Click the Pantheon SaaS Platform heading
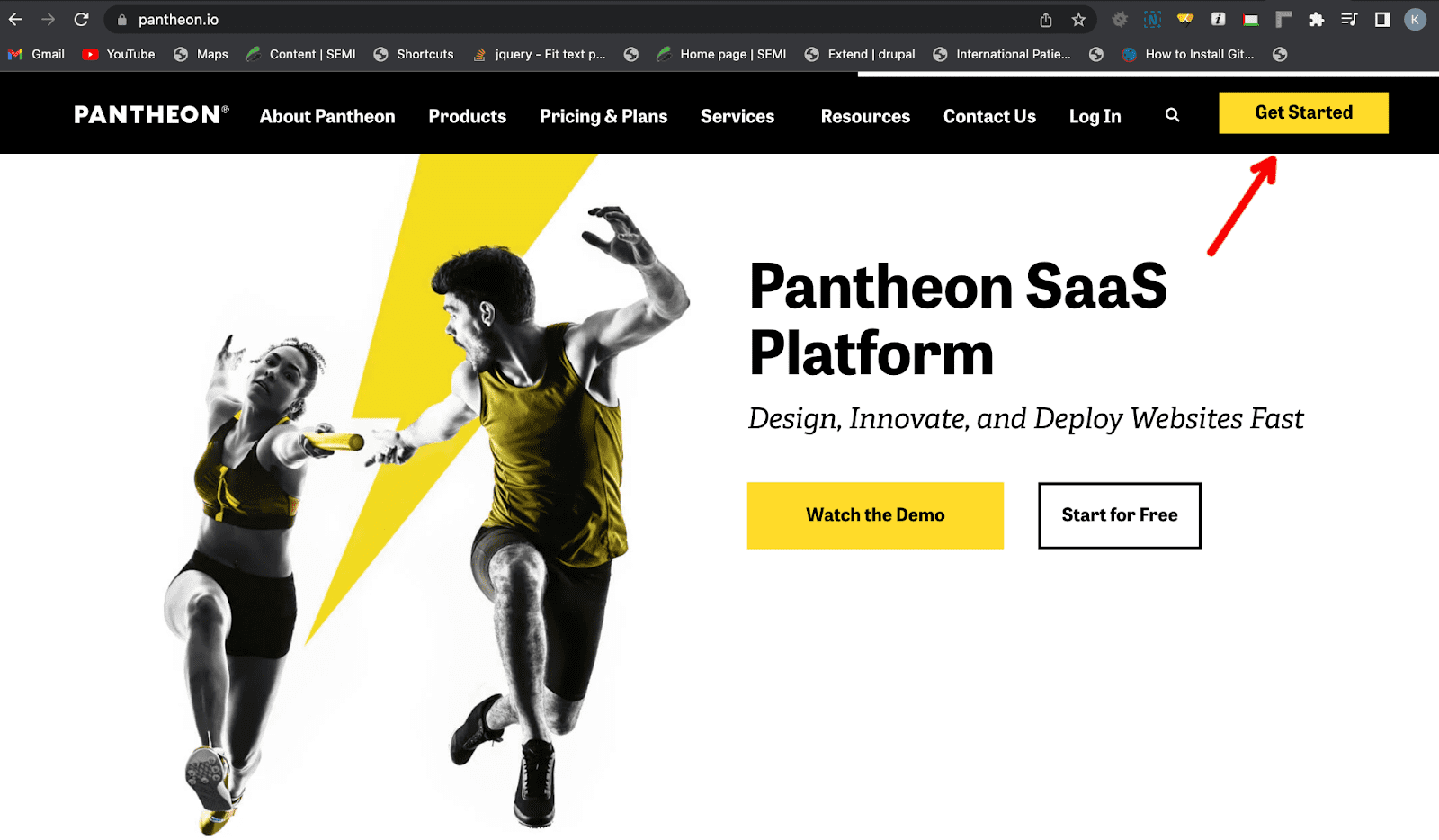This screenshot has height=840, width=1439. click(x=958, y=319)
